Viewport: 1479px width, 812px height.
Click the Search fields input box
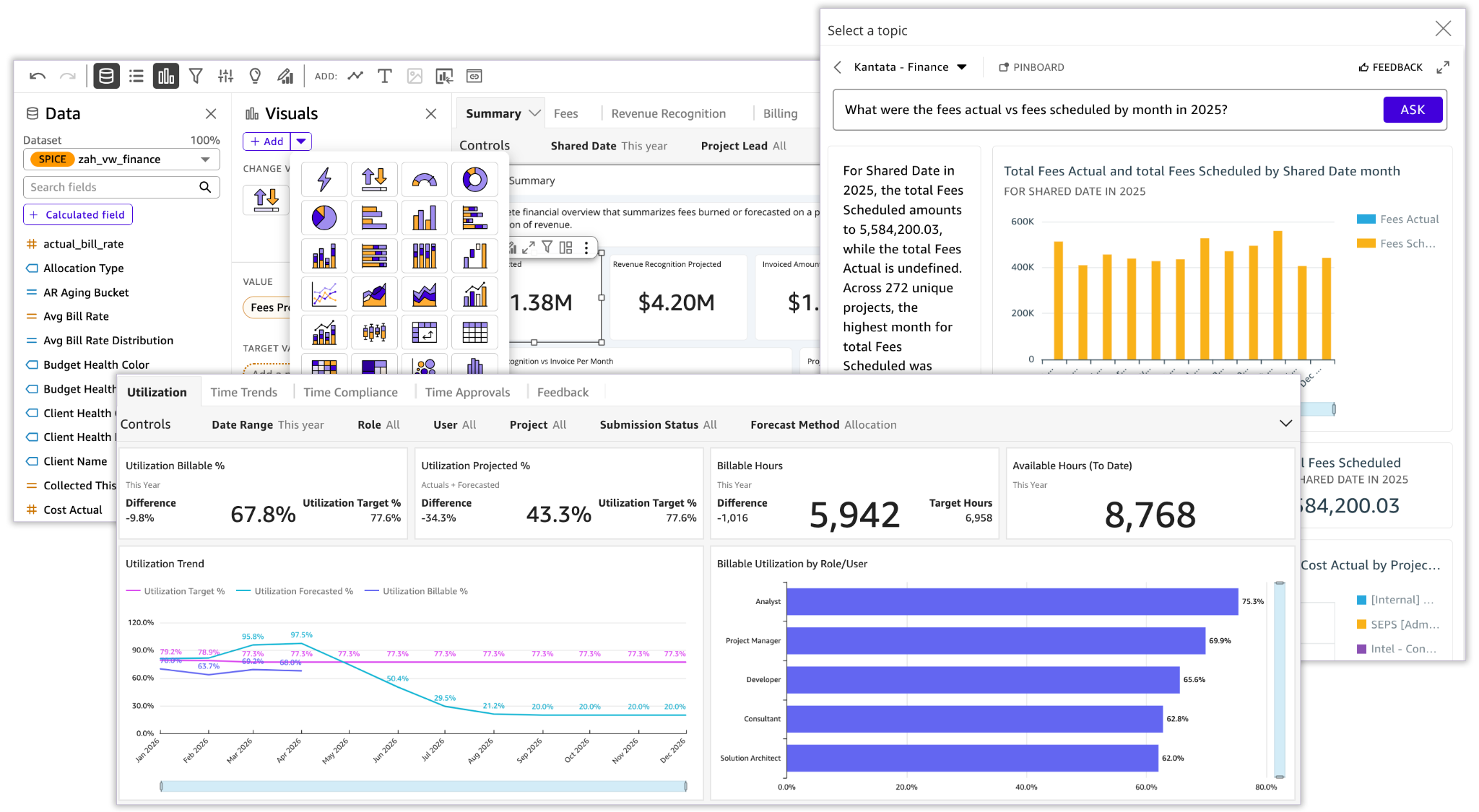(121, 187)
